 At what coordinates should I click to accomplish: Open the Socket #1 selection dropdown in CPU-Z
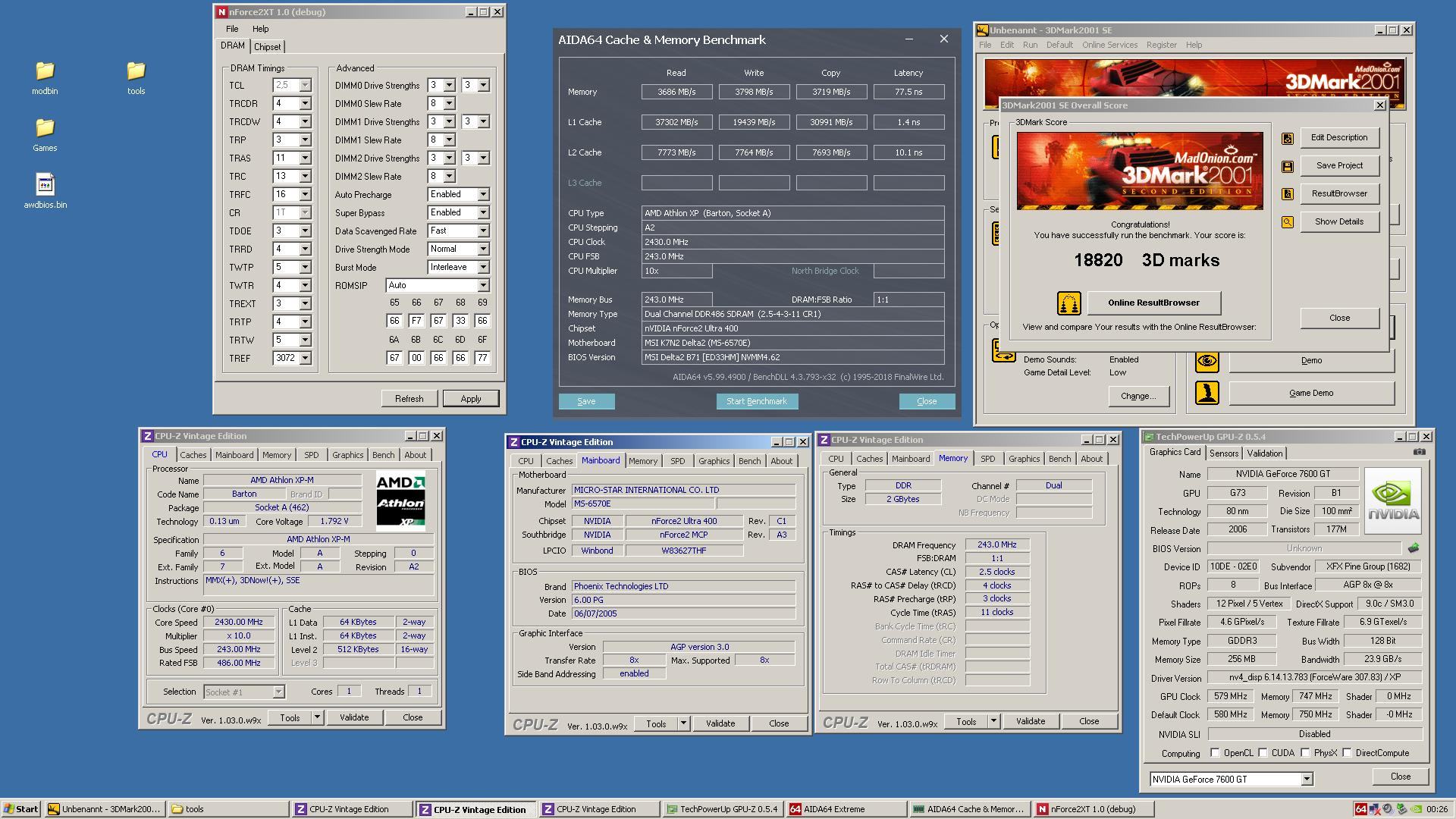278,692
